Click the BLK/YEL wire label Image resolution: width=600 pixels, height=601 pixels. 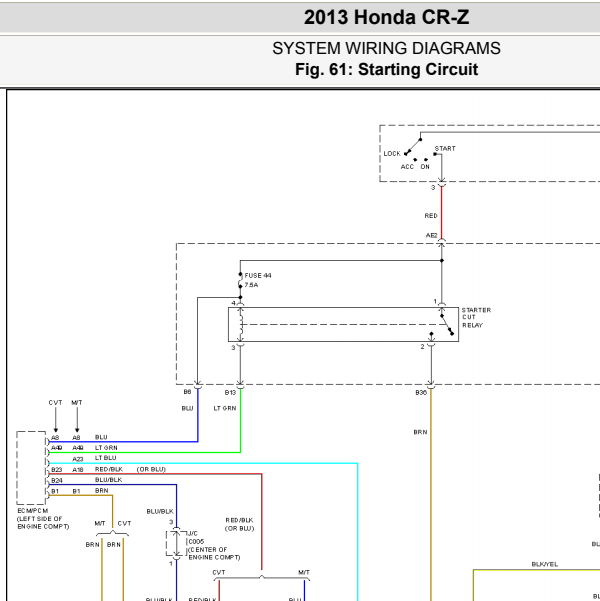[544, 564]
